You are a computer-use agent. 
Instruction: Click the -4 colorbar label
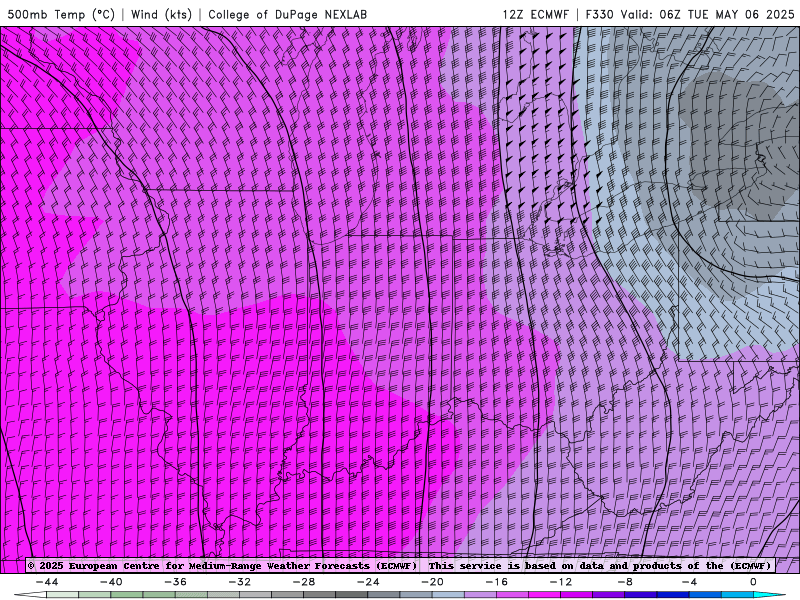690,582
